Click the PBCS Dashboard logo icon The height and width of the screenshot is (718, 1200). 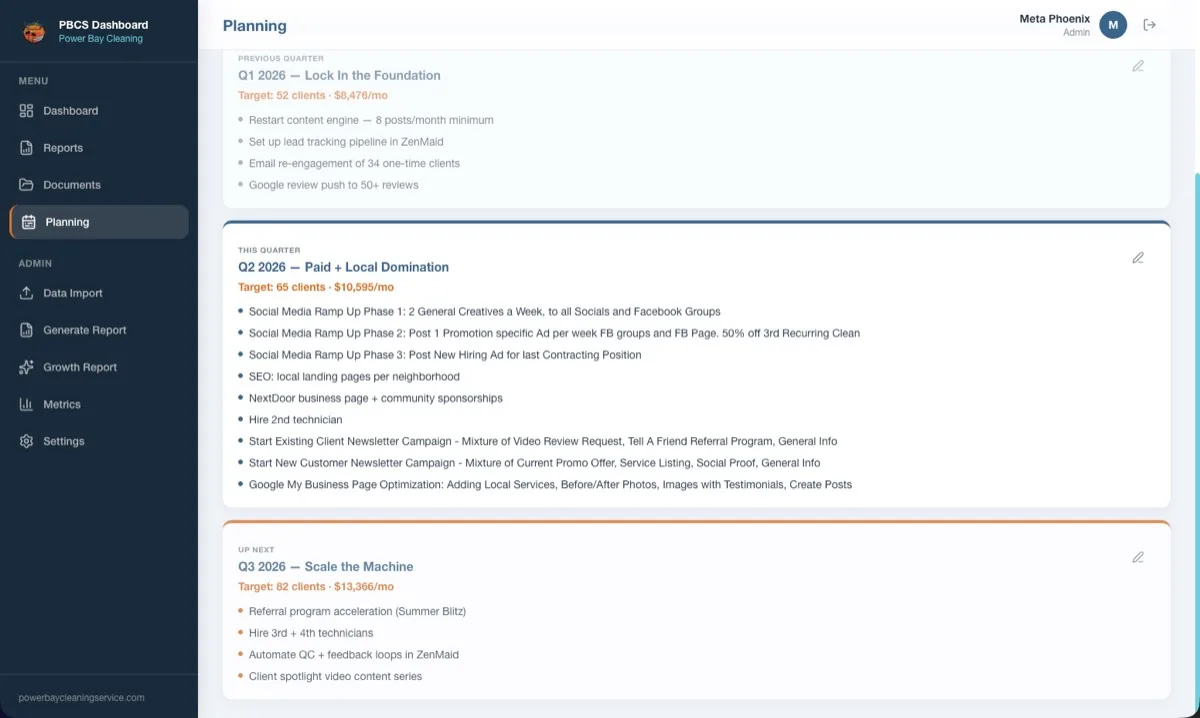click(x=34, y=31)
